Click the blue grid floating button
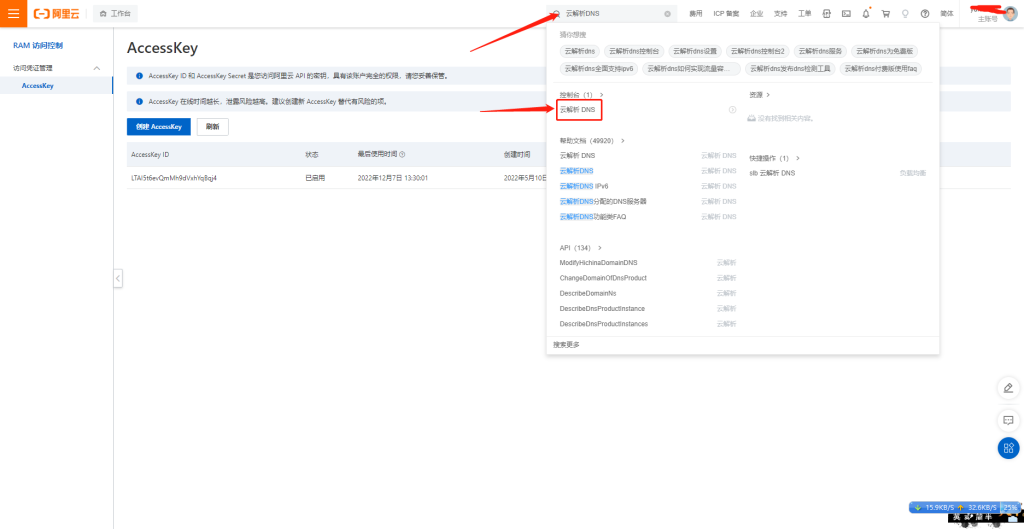1024x529 pixels. click(1008, 447)
